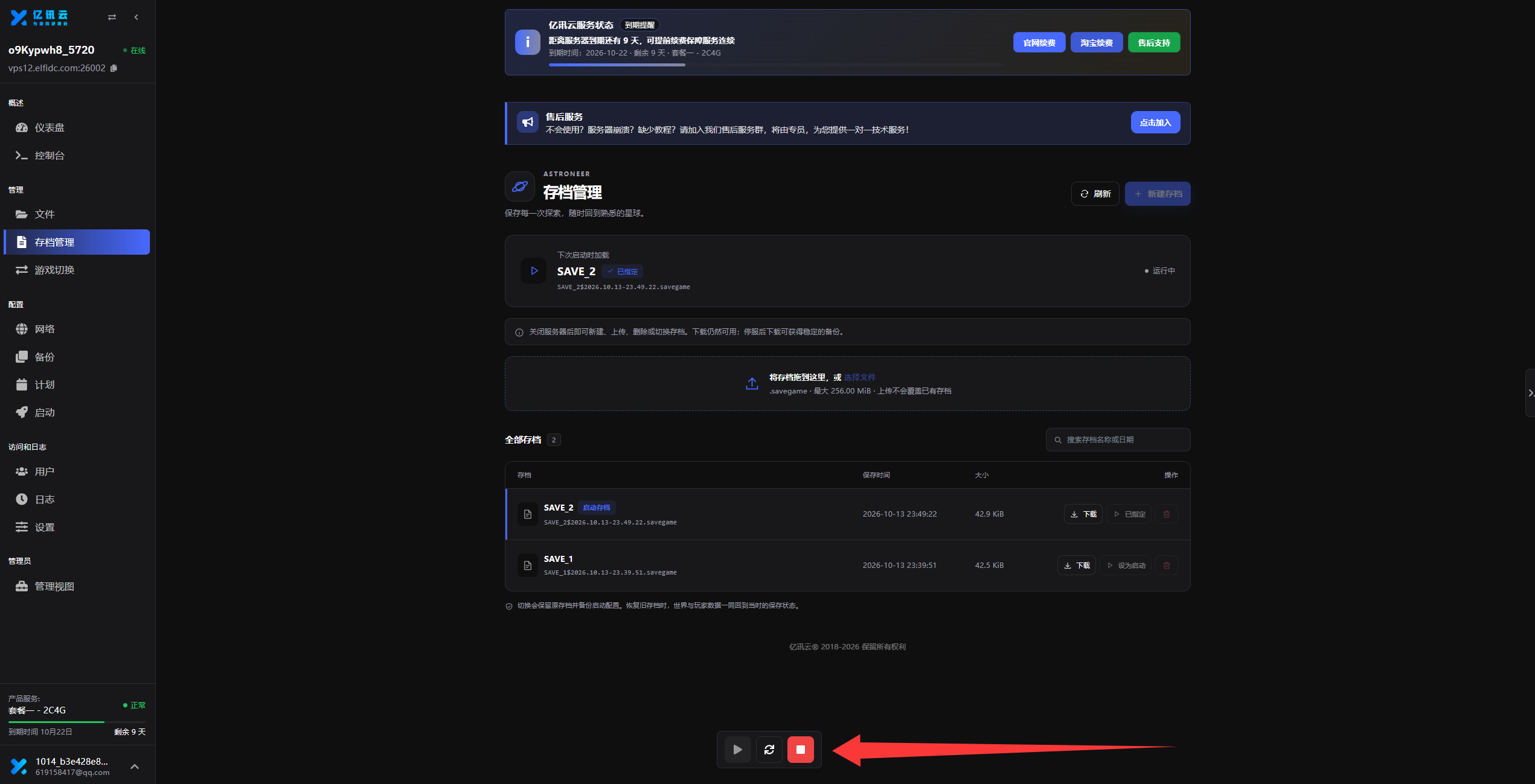Stop the server with red button
Screen dimensions: 1535x784
[801, 750]
